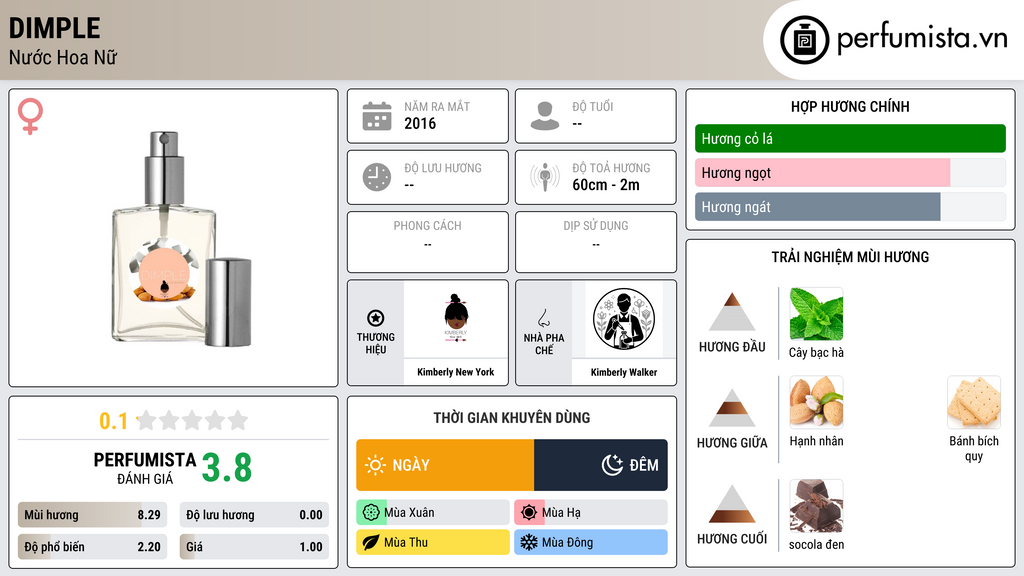Click the sun icon in the Ngày bar
Viewport: 1024px width, 576px height.
click(376, 465)
